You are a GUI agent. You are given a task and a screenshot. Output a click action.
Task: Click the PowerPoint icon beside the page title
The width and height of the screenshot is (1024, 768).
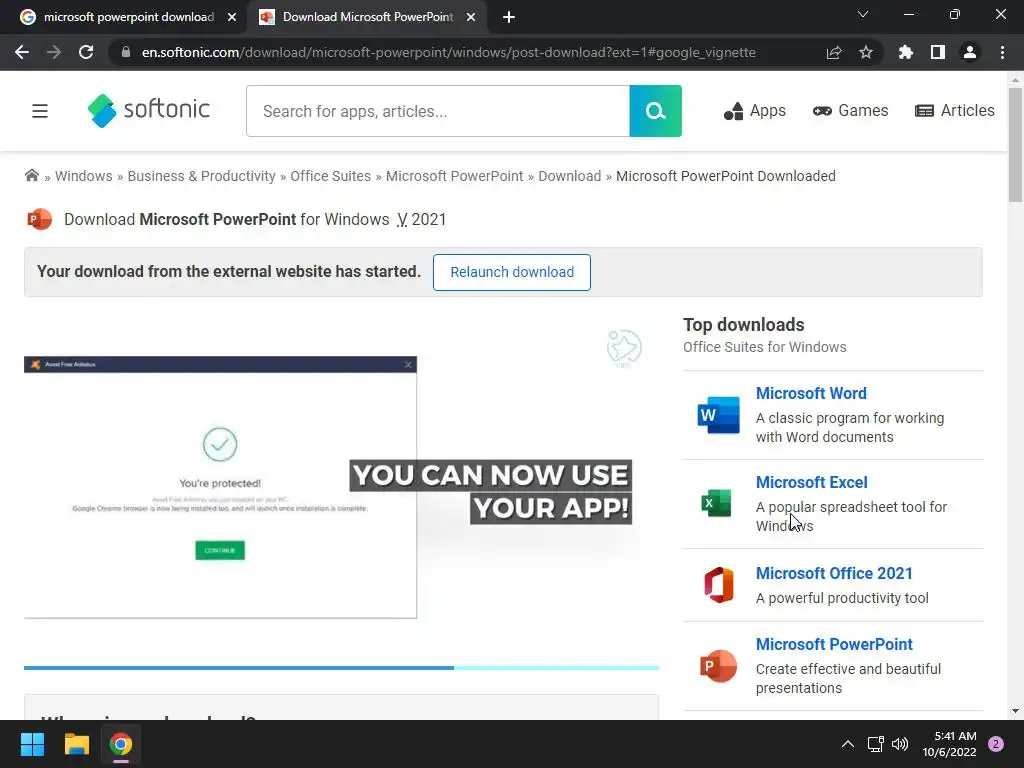click(x=39, y=219)
